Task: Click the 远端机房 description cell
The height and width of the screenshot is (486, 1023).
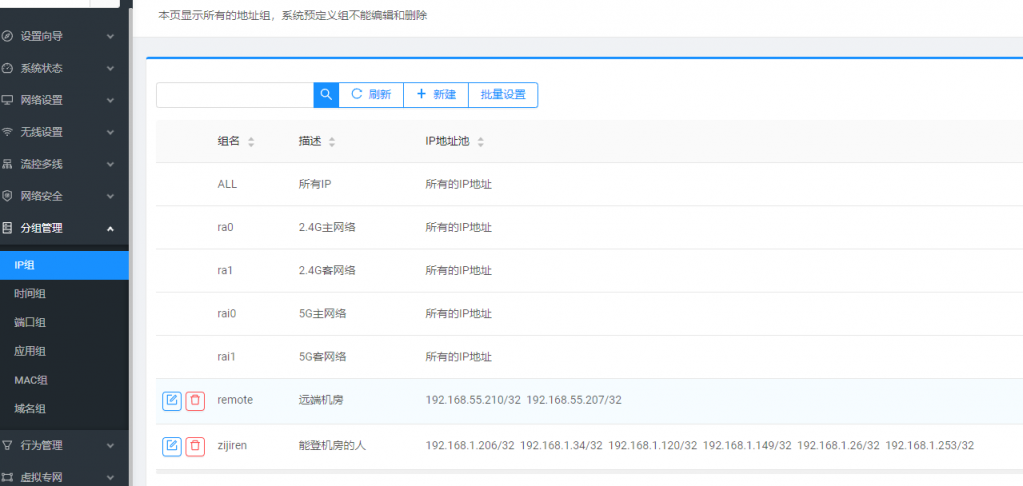Action: pos(320,400)
